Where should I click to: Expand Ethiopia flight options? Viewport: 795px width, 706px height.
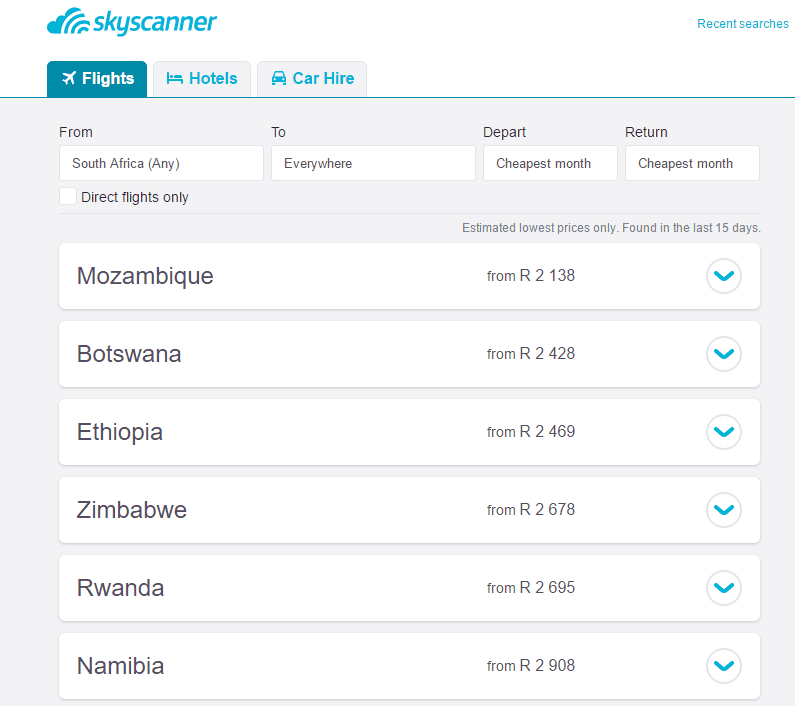(x=724, y=432)
